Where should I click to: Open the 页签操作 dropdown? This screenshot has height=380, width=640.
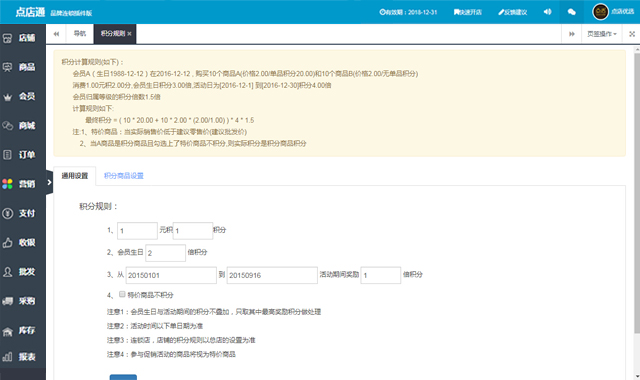[x=602, y=34]
